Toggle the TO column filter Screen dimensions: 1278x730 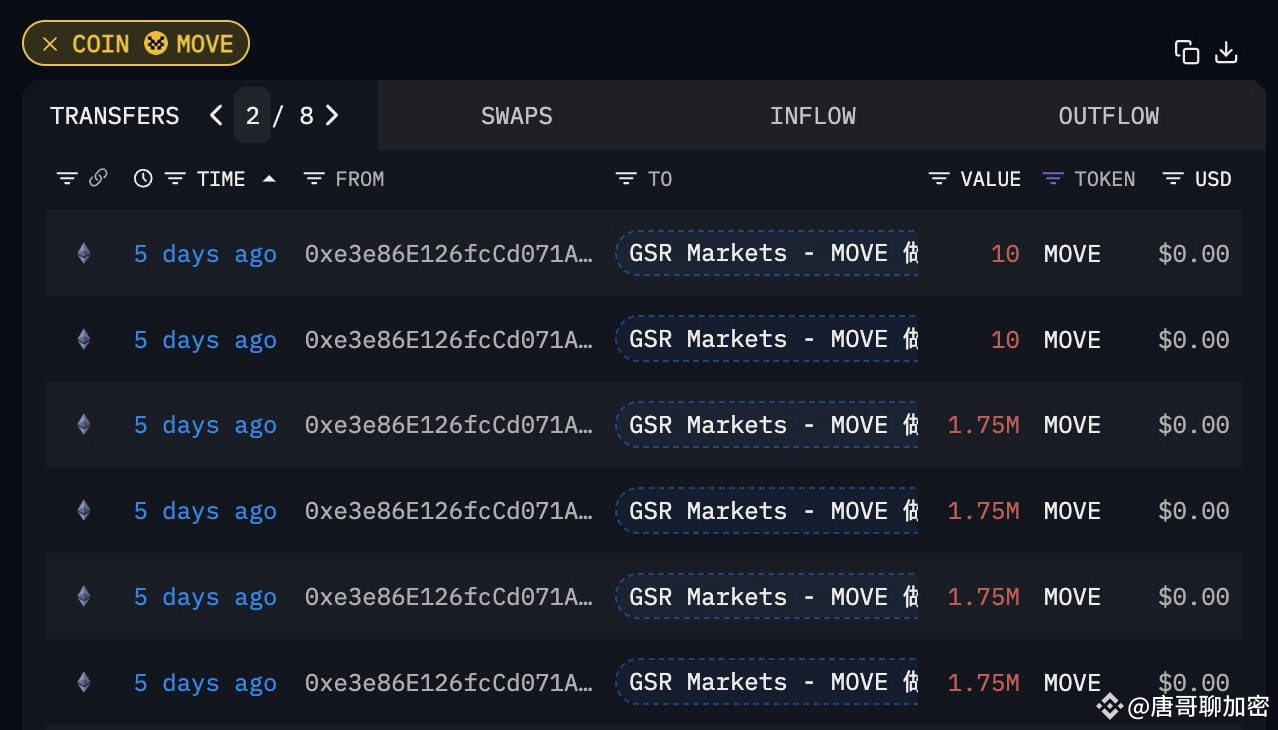pyautogui.click(x=625, y=178)
